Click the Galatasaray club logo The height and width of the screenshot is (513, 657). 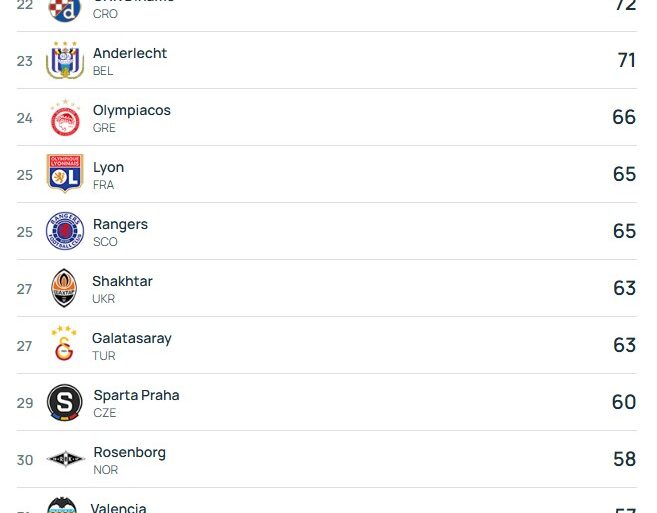(64, 345)
